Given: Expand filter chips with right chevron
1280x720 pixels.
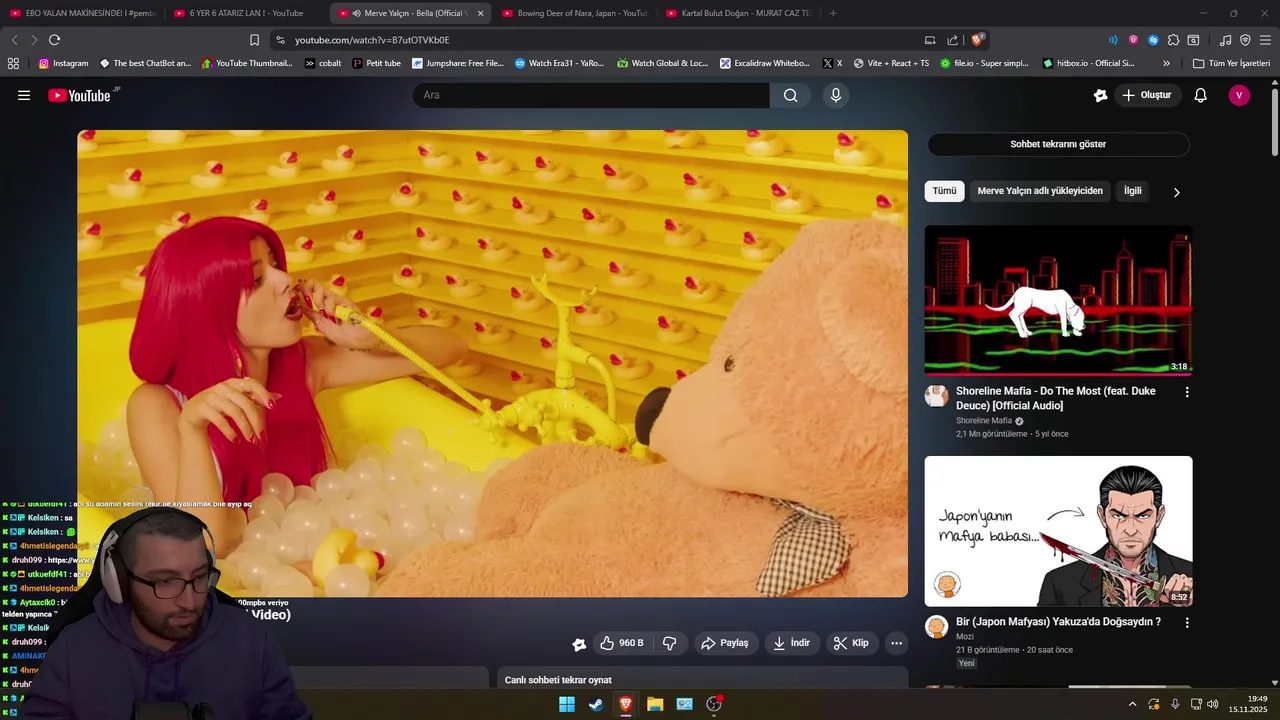Looking at the screenshot, I should point(1176,192).
